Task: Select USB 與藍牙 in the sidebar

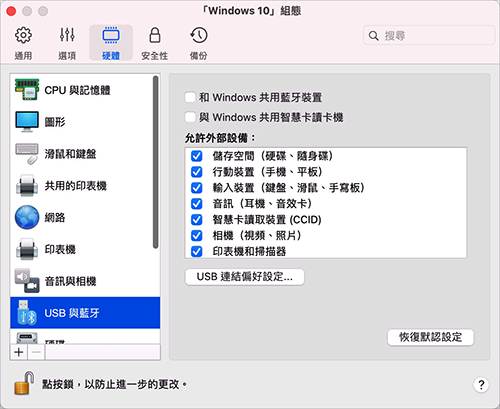Action: click(85, 313)
